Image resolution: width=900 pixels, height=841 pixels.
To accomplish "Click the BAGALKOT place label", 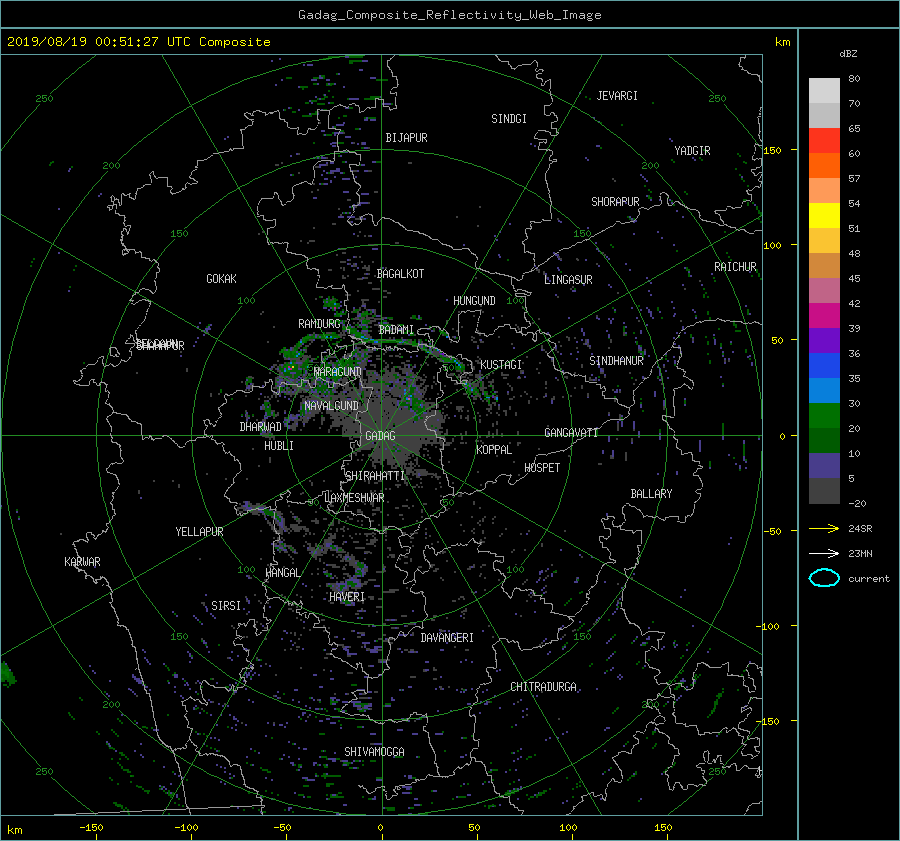I will pyautogui.click(x=400, y=274).
